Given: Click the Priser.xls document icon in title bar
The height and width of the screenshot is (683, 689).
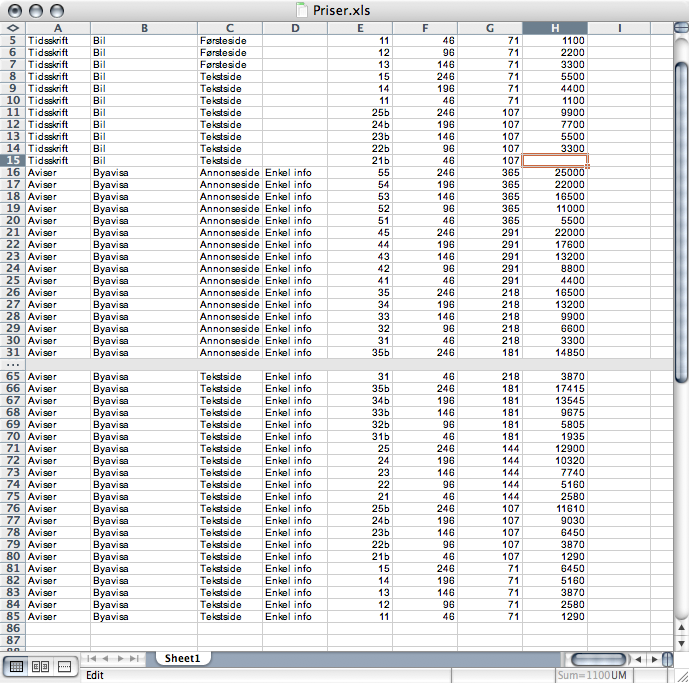Looking at the screenshot, I should pos(303,10).
